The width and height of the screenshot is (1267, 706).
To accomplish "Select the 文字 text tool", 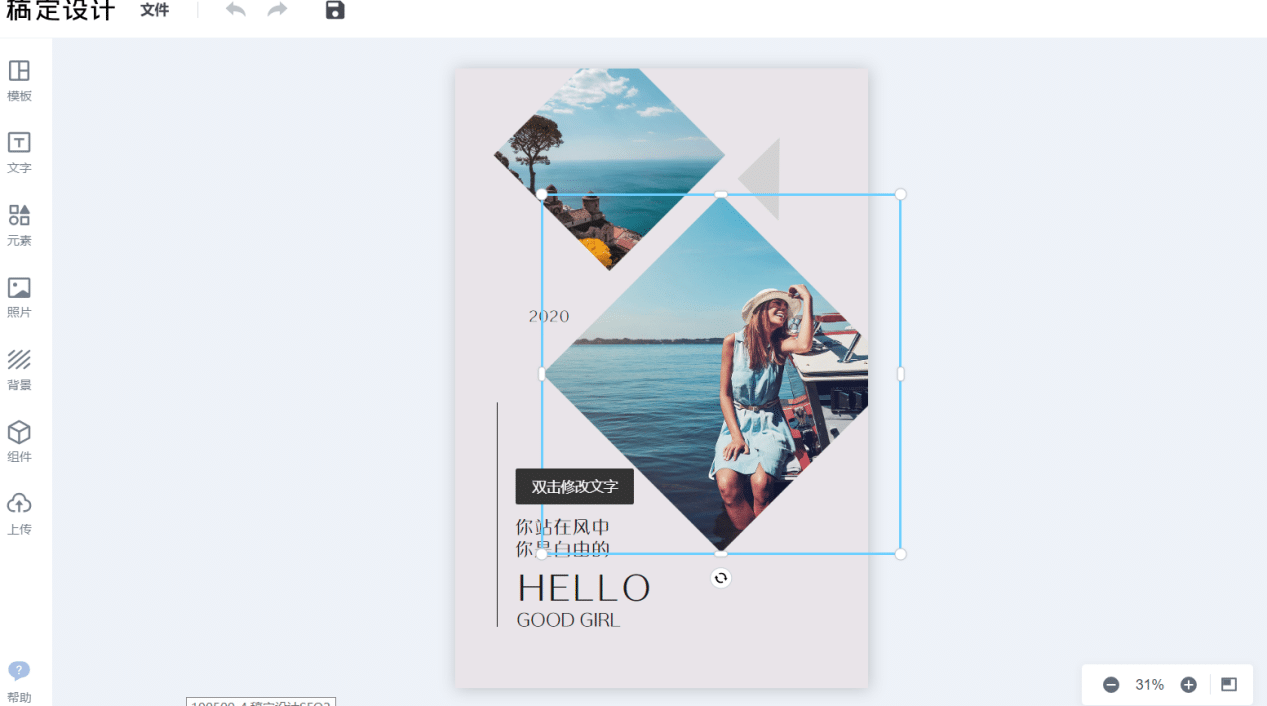I will (19, 152).
